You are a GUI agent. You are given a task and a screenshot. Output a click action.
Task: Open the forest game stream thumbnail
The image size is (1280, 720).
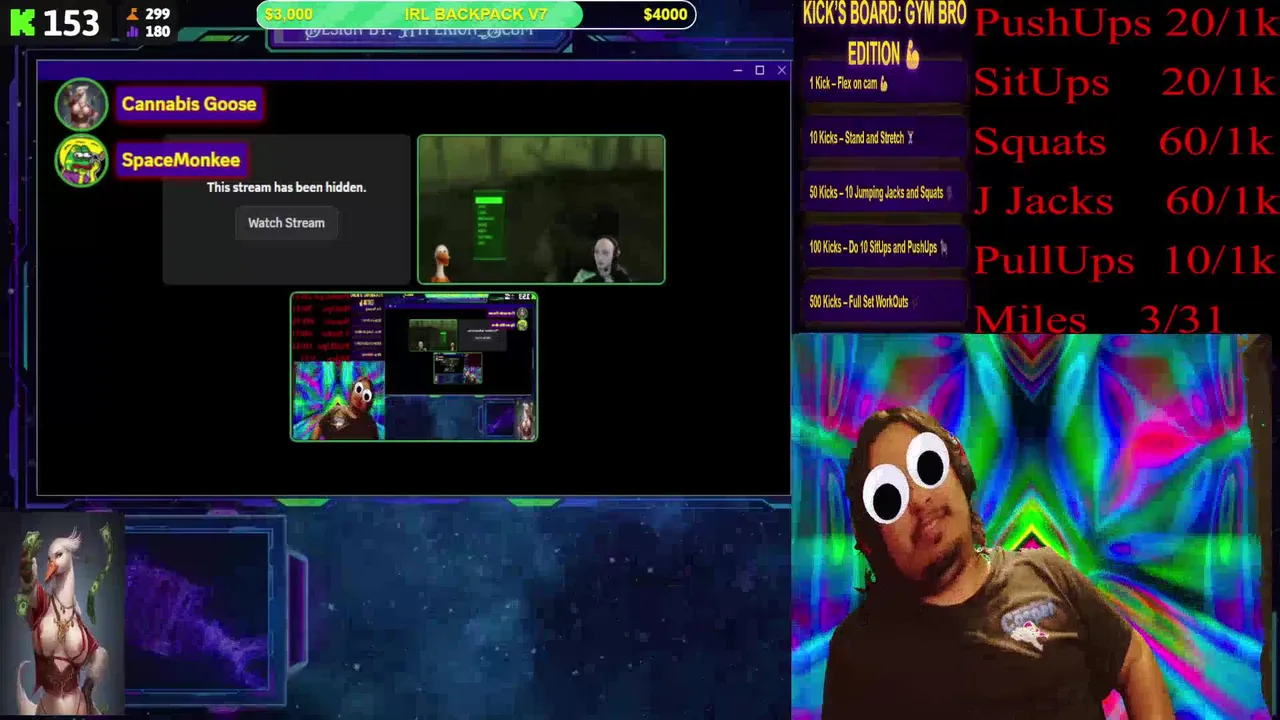click(x=541, y=210)
